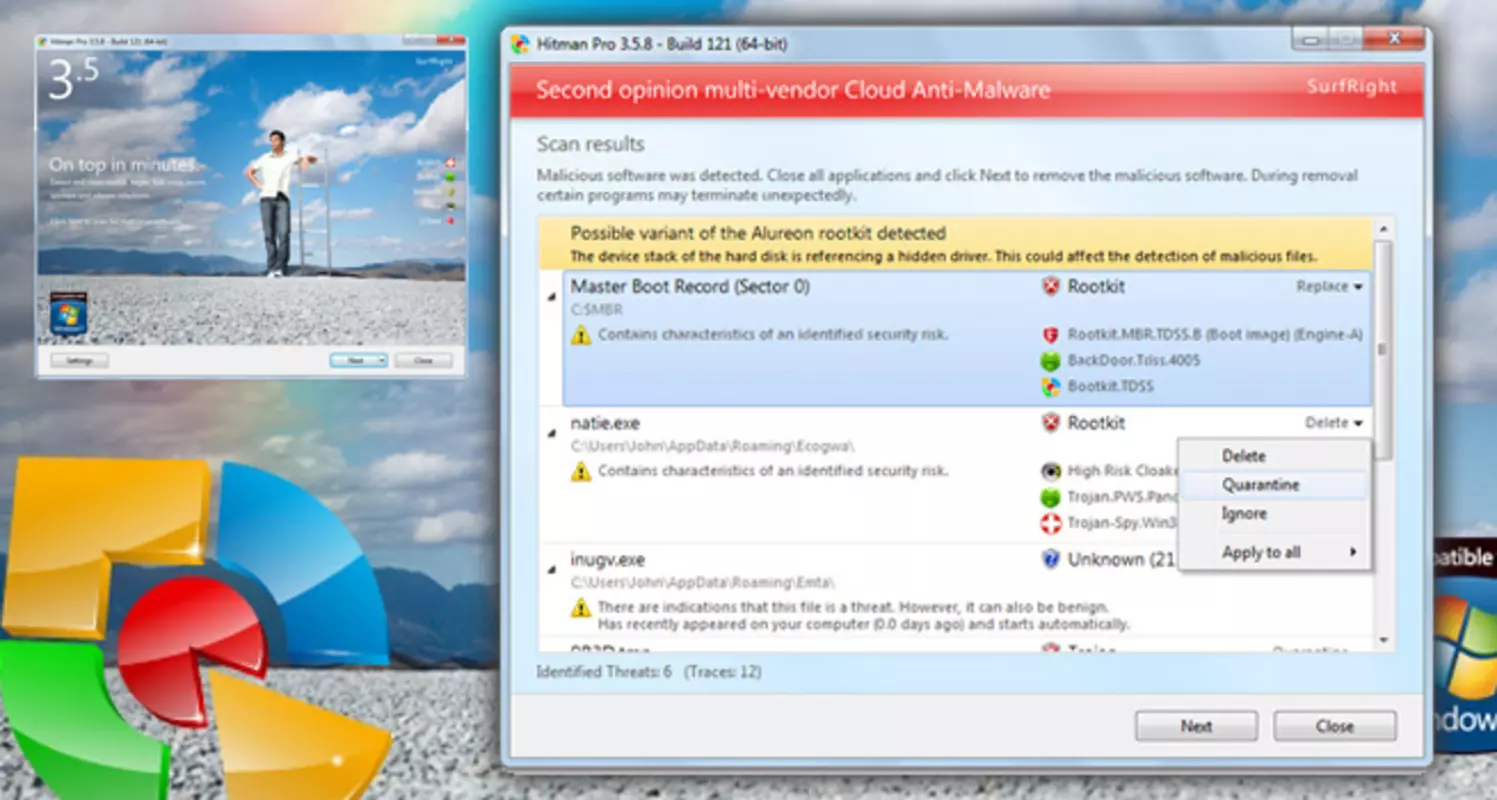1497x800 pixels.
Task: Click the 'C:\$MBR' path text
Action: [596, 310]
